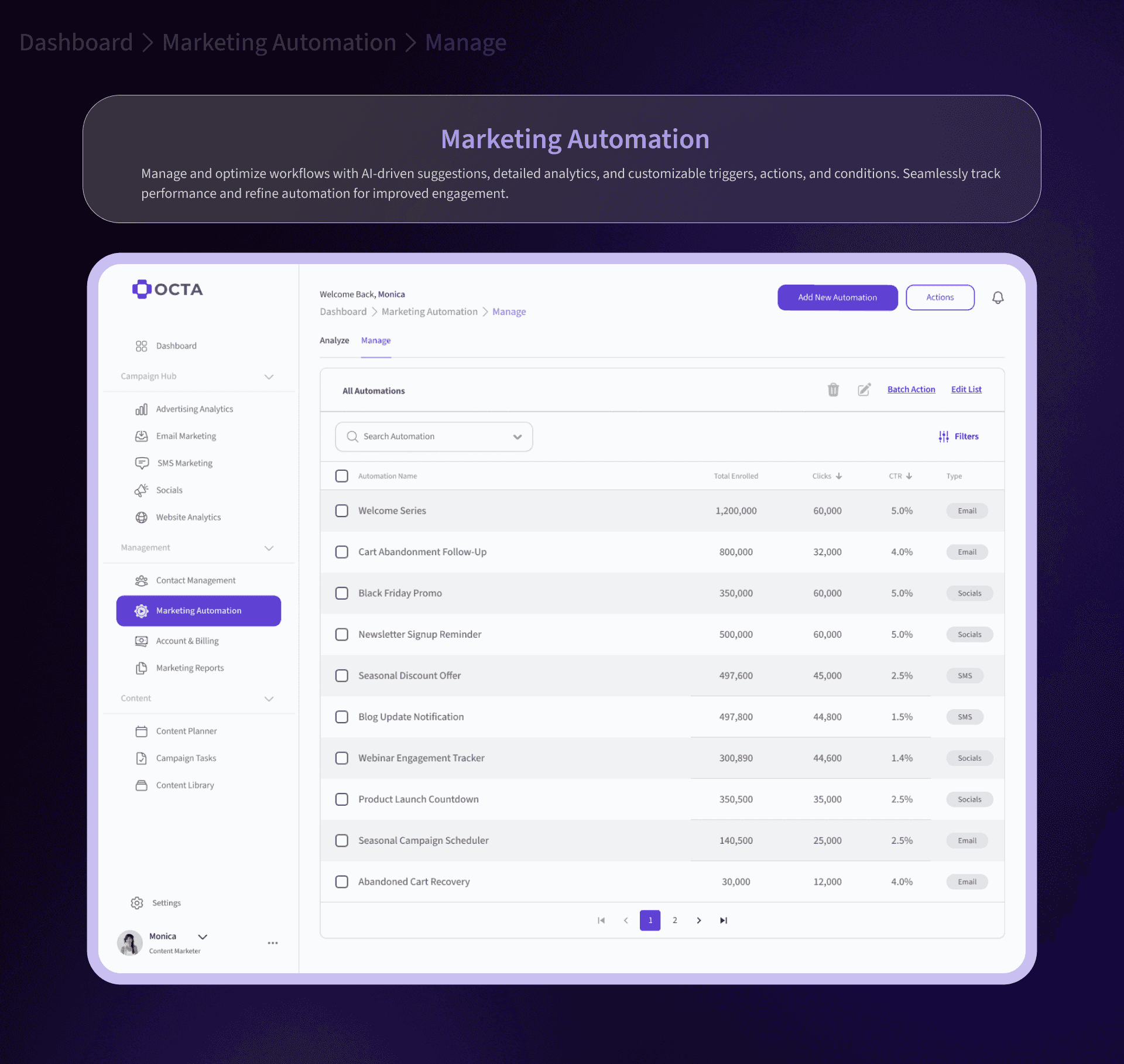Open the Filters sliders icon

[x=944, y=436]
